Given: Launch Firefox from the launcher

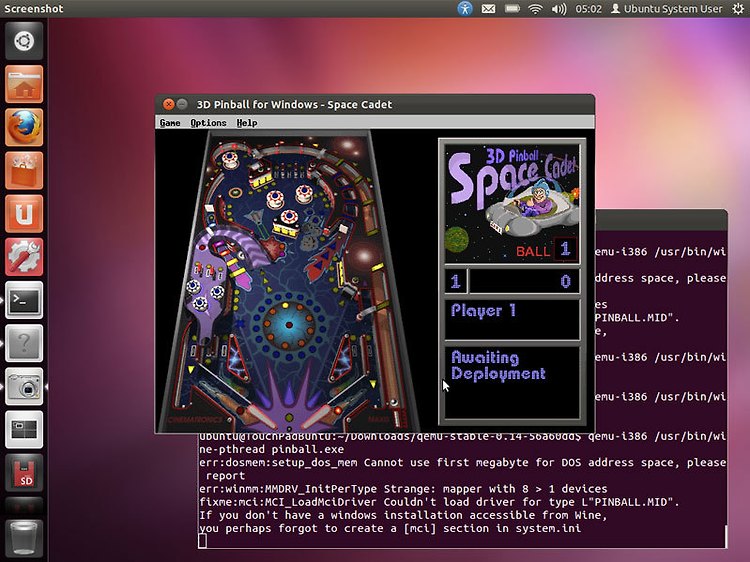Looking at the screenshot, I should pyautogui.click(x=24, y=127).
